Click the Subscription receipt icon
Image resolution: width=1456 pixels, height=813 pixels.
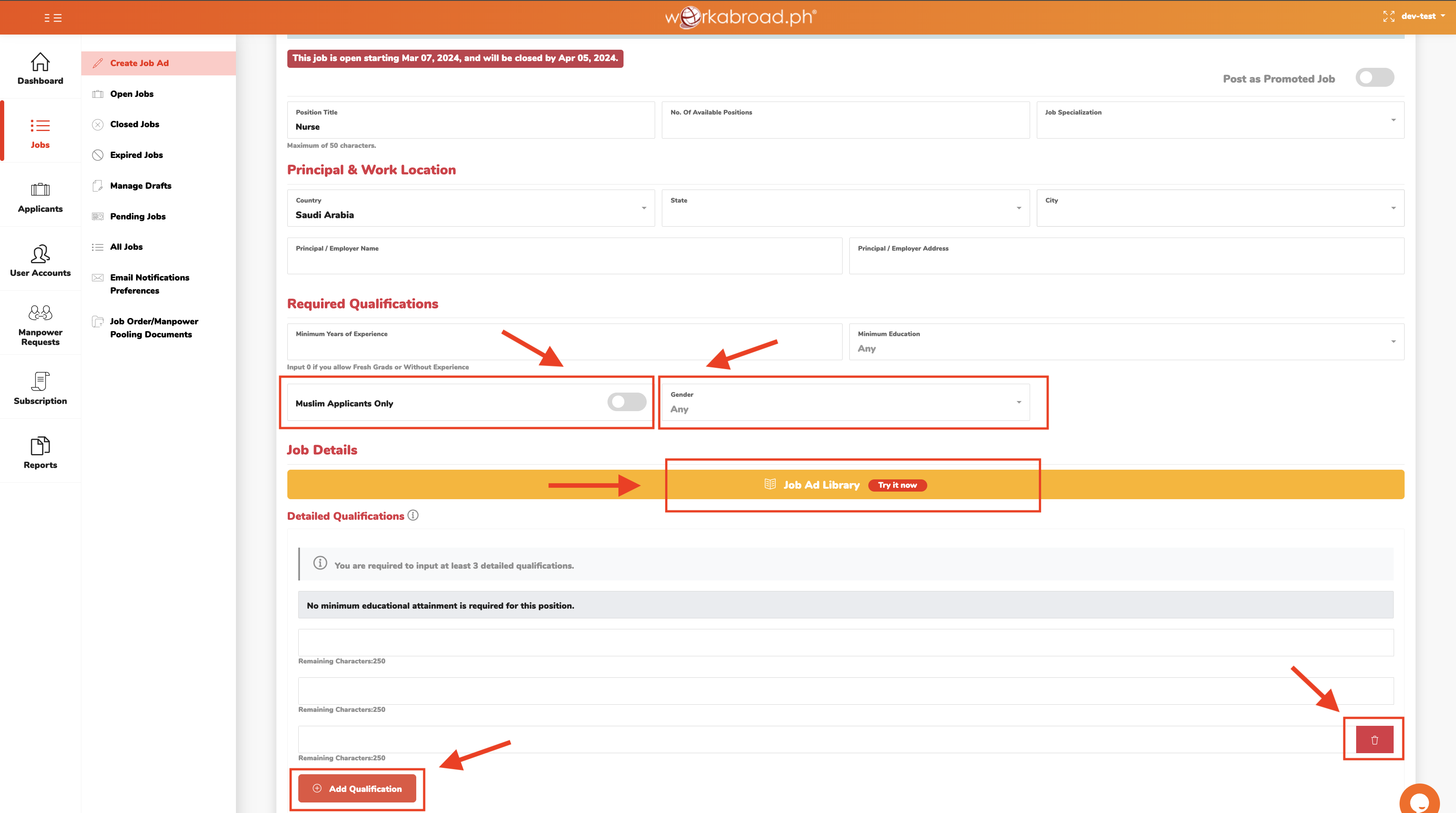40,381
